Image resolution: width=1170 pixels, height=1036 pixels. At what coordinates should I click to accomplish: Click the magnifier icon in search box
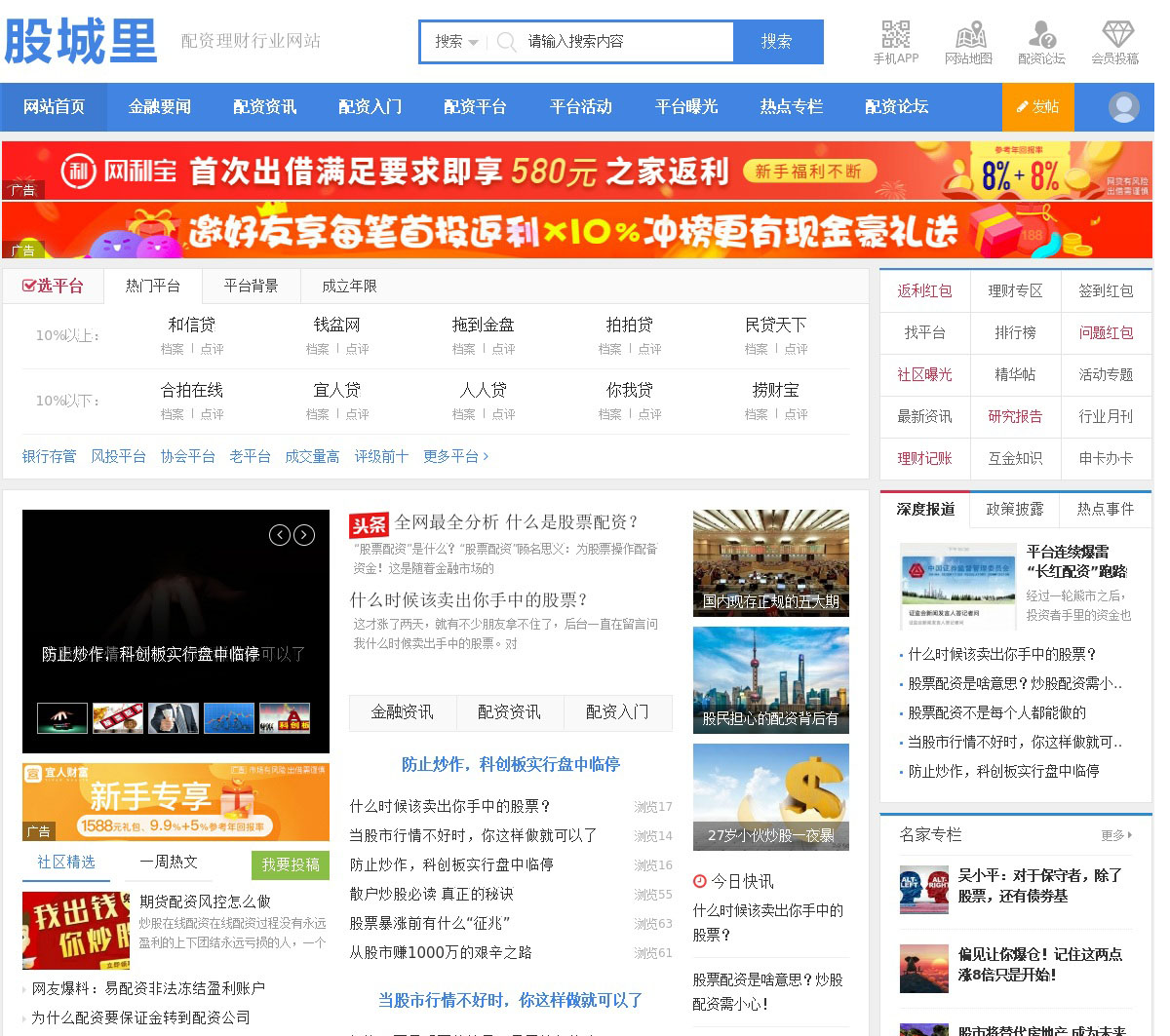coord(506,42)
